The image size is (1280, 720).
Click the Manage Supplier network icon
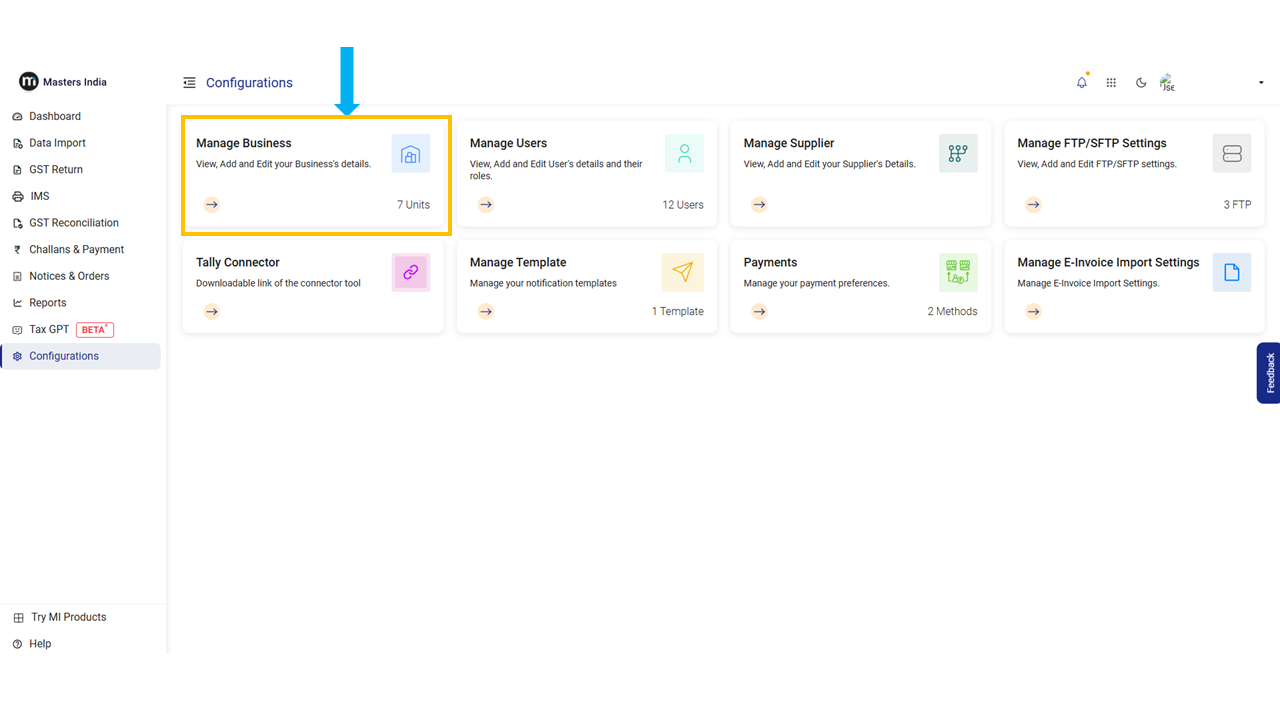tap(958, 154)
